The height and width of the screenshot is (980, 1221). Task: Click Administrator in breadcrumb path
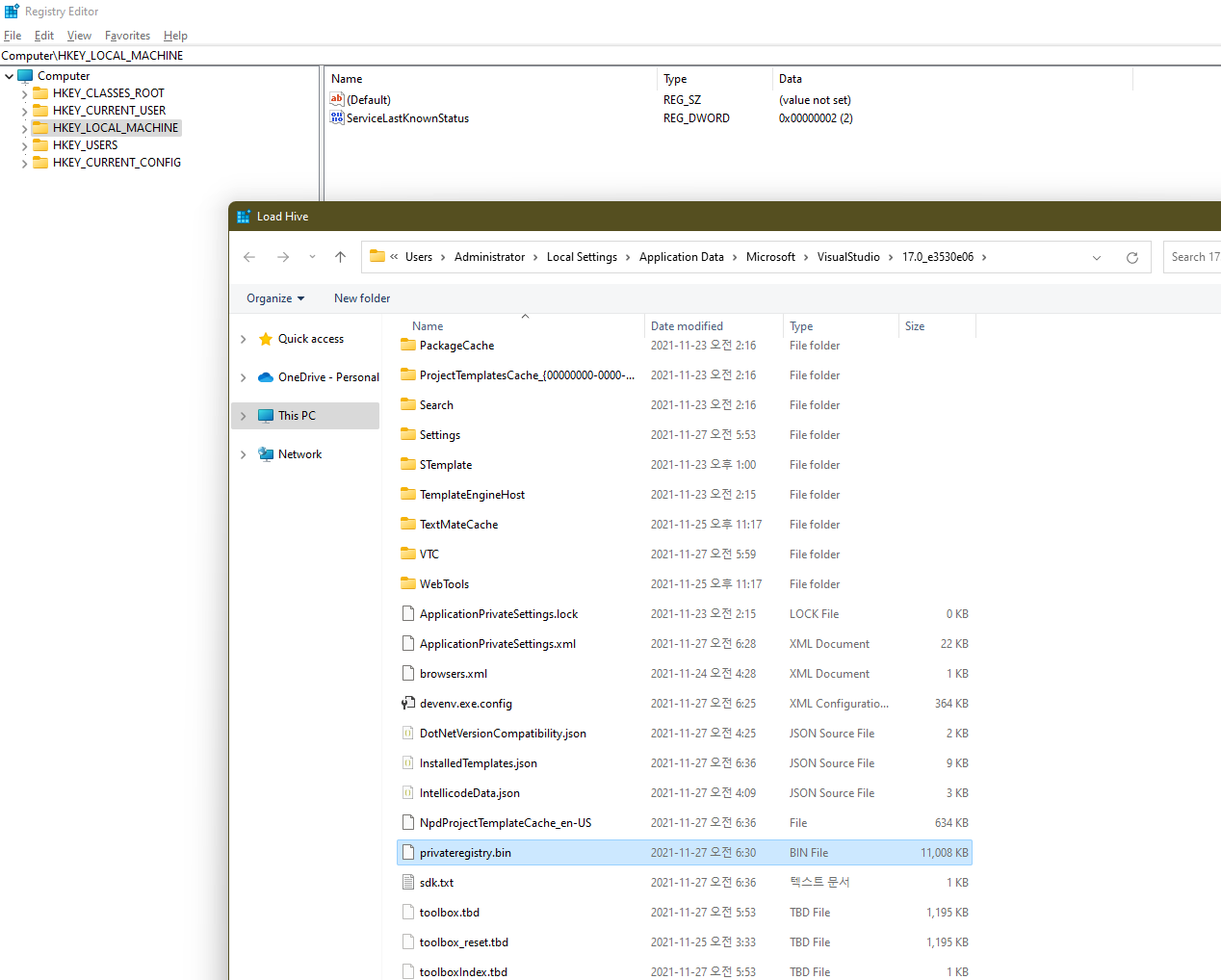[x=489, y=257]
